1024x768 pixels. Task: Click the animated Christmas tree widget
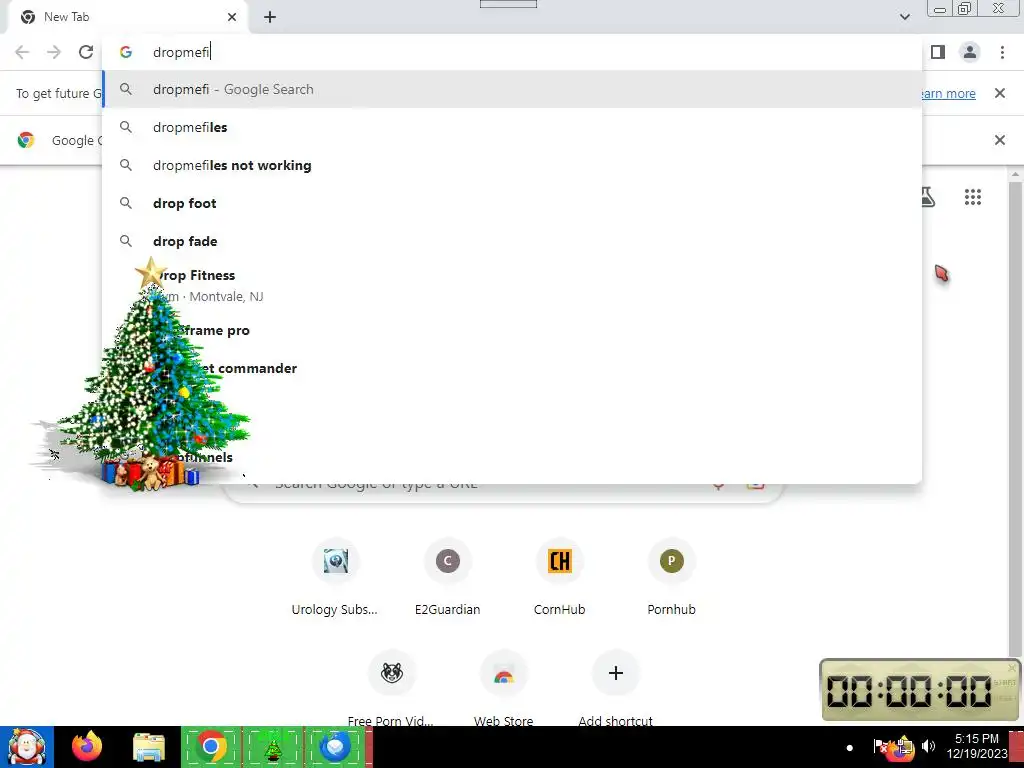[150, 379]
